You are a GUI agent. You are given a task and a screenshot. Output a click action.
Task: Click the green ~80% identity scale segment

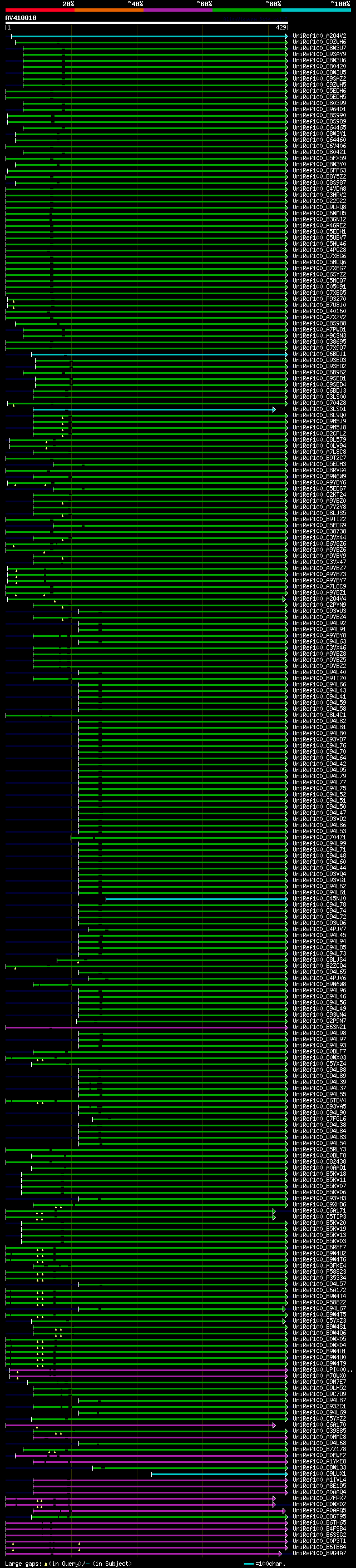click(247, 10)
